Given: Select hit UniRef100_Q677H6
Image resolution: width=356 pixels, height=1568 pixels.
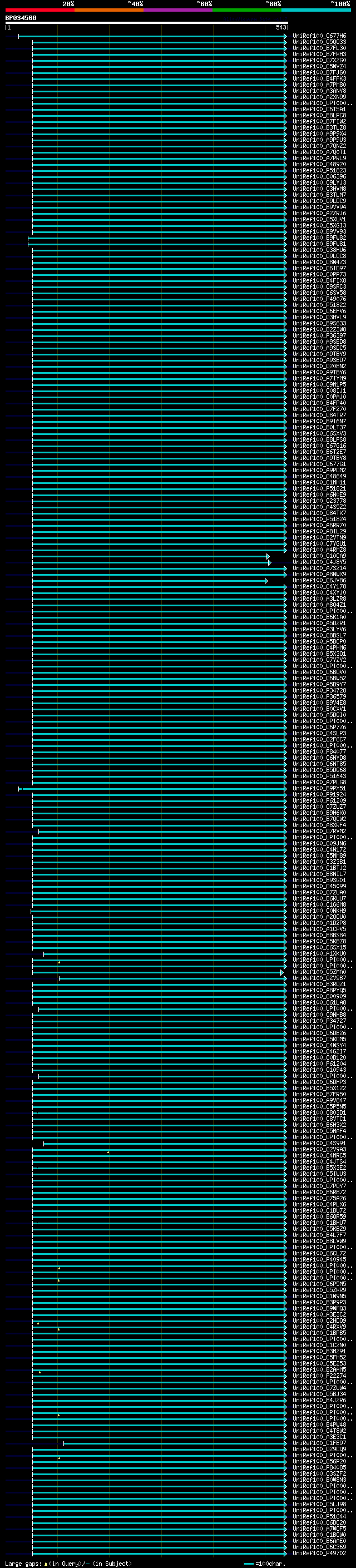Looking at the screenshot, I should 319,36.
